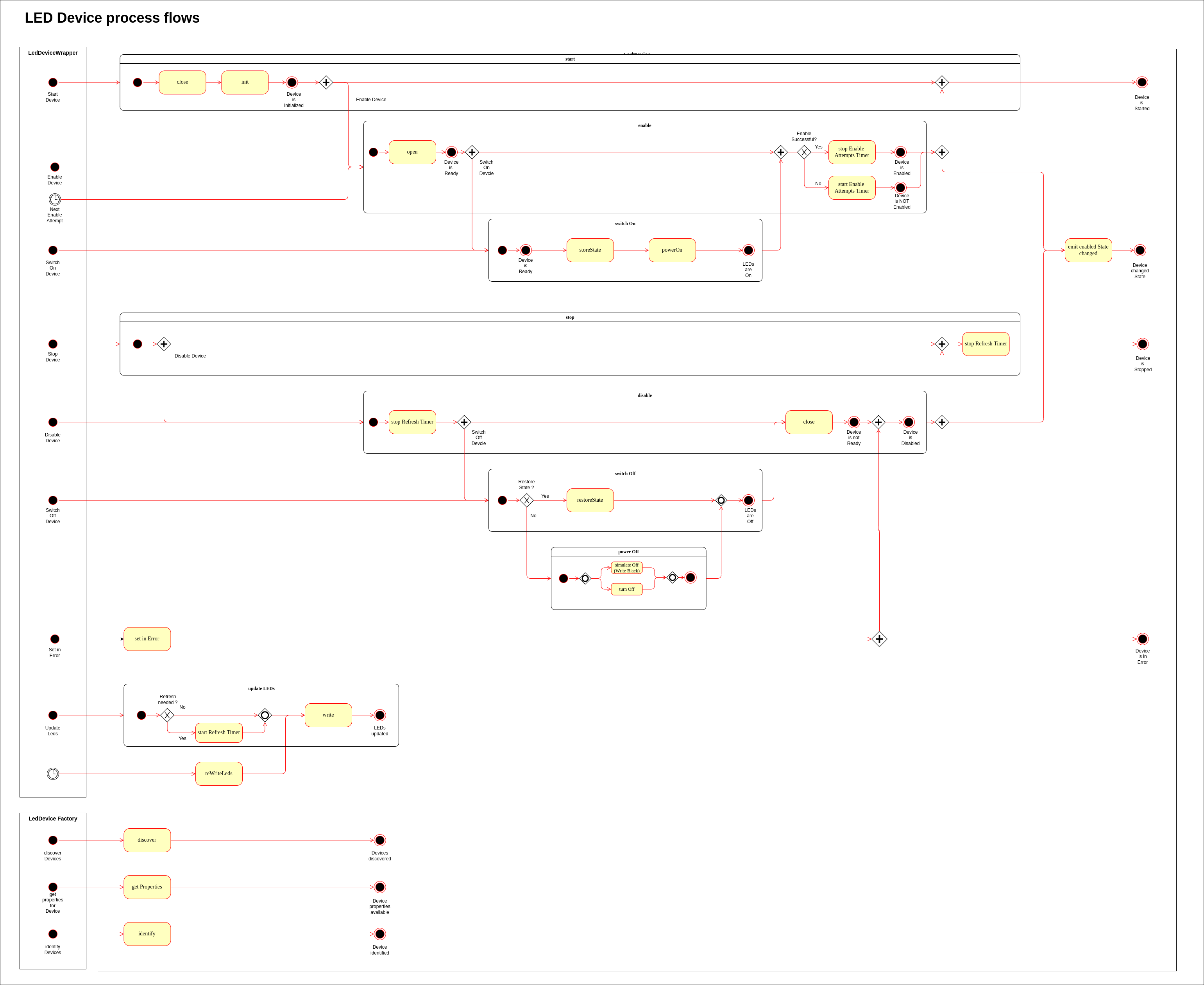1204x985 pixels.
Task: Click the Device is Started end node
Action: (1141, 82)
